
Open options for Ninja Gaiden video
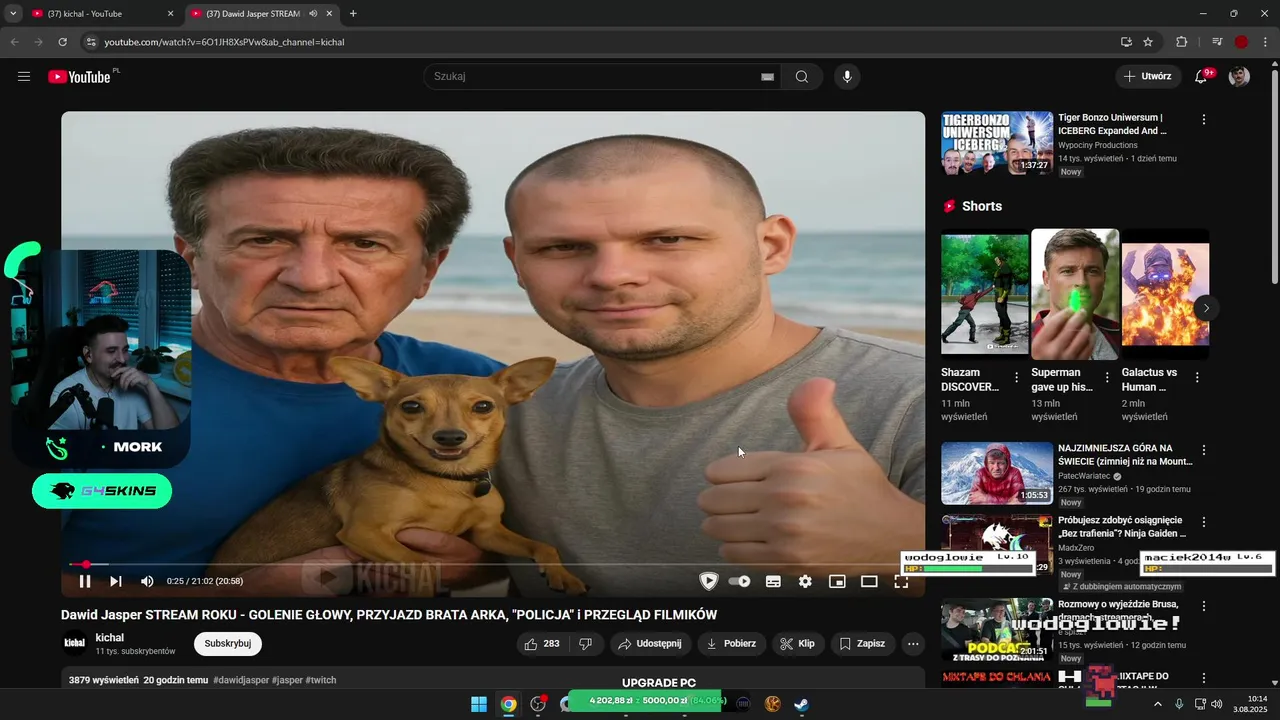[x=1204, y=522]
